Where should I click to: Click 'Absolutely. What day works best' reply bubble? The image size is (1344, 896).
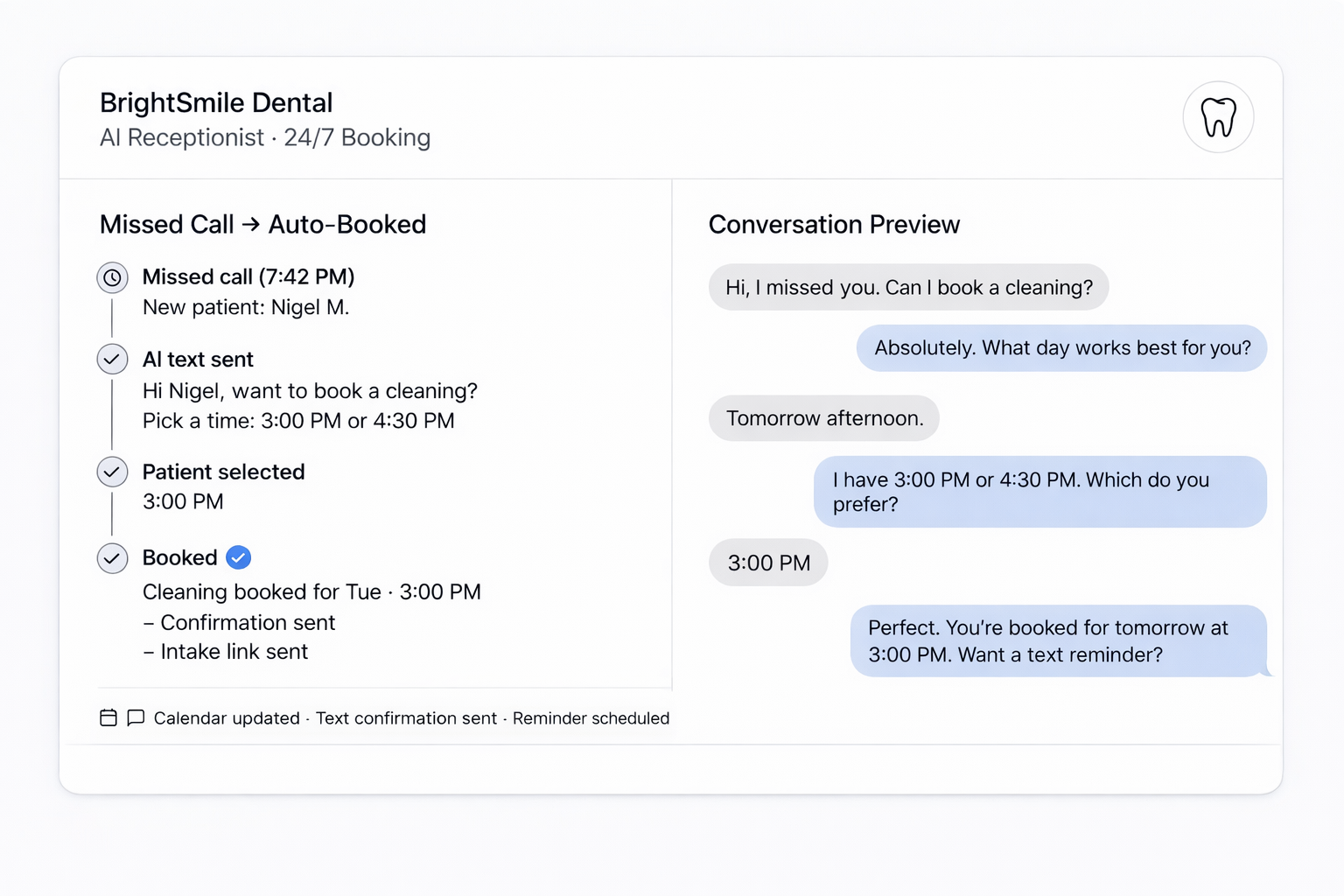pyautogui.click(x=1061, y=348)
